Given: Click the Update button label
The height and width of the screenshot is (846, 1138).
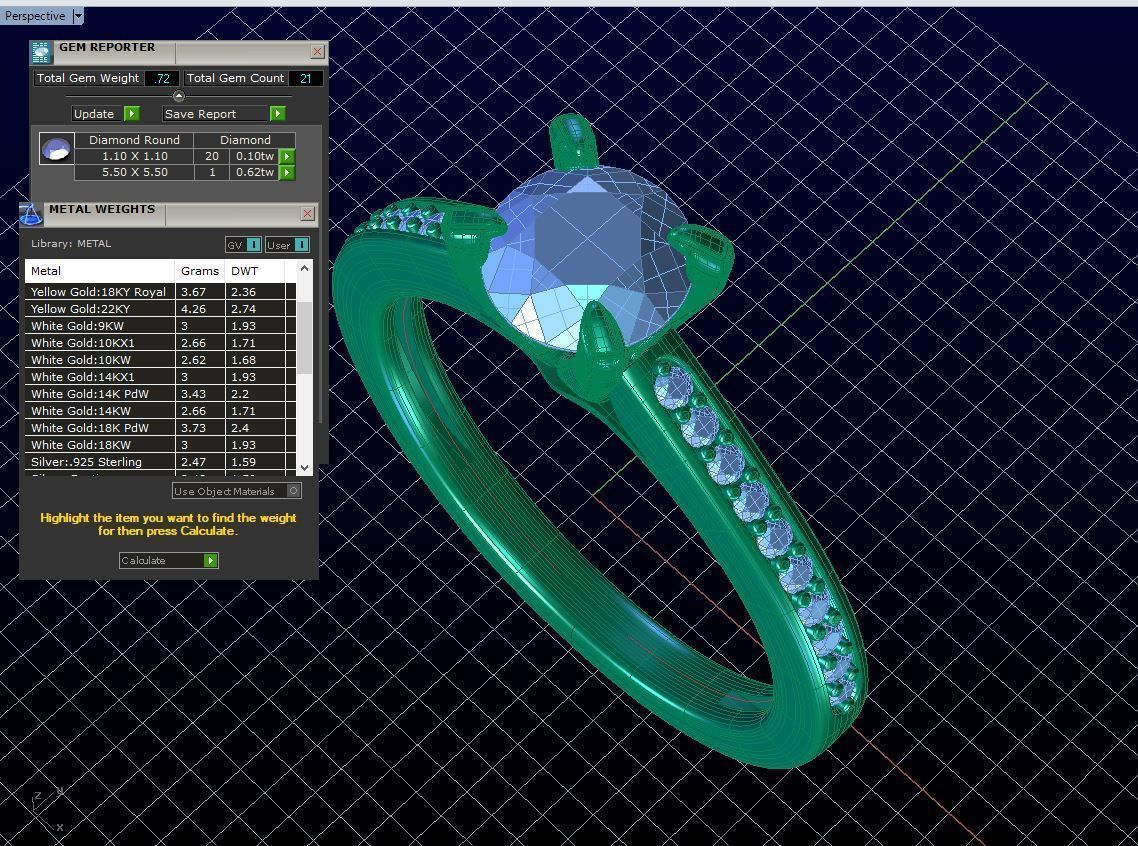Looking at the screenshot, I should click(94, 114).
